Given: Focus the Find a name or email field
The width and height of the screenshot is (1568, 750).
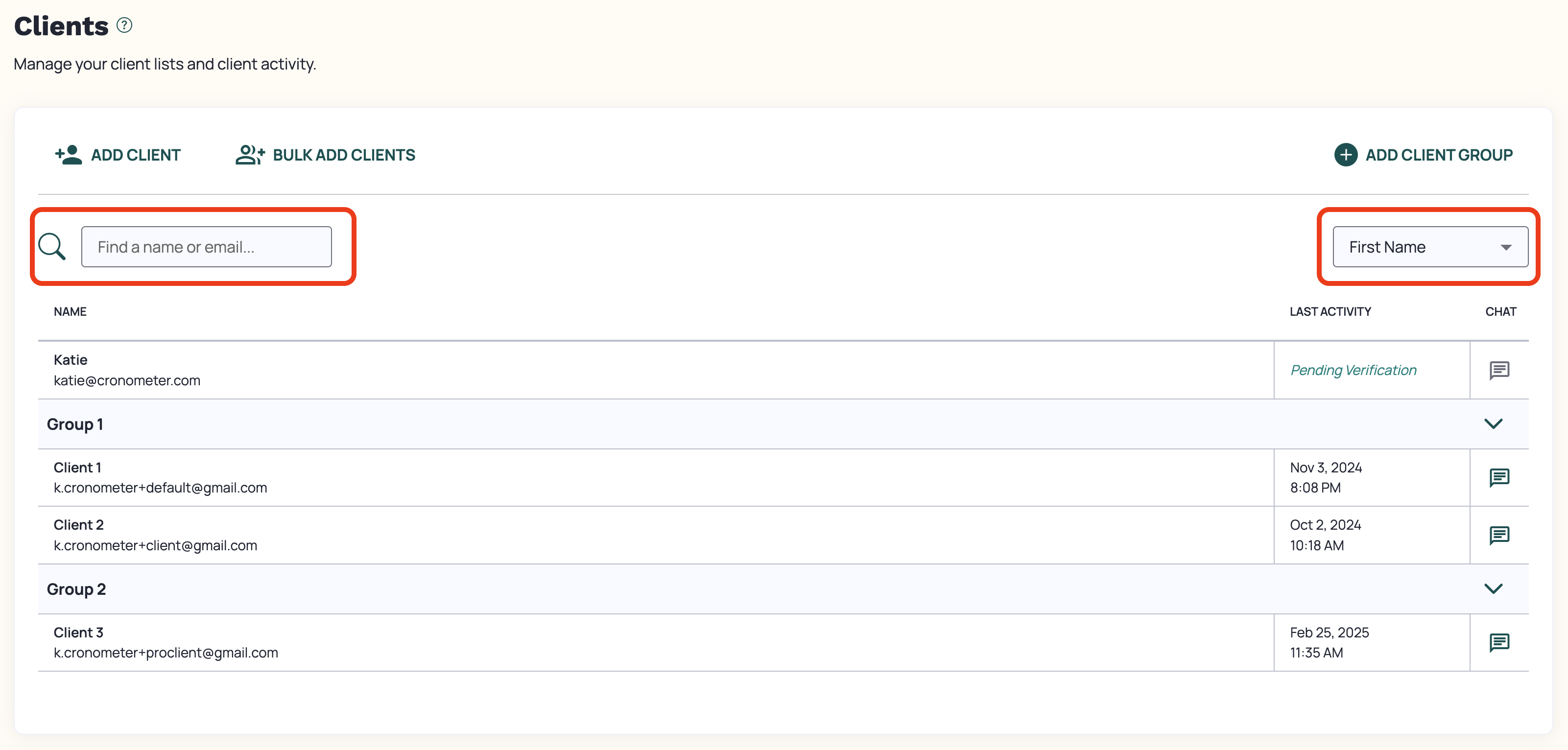Looking at the screenshot, I should [x=206, y=247].
